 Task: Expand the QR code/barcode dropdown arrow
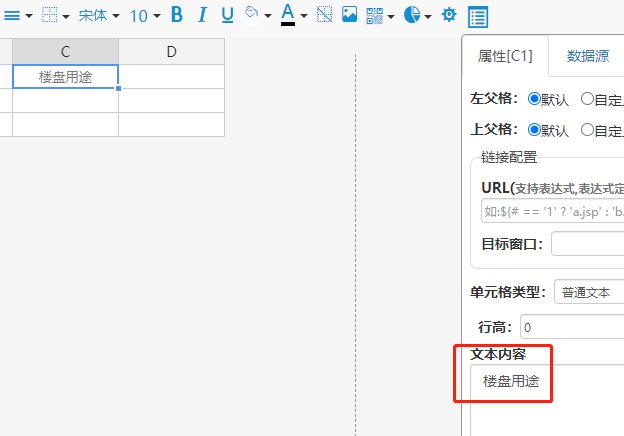tap(391, 16)
